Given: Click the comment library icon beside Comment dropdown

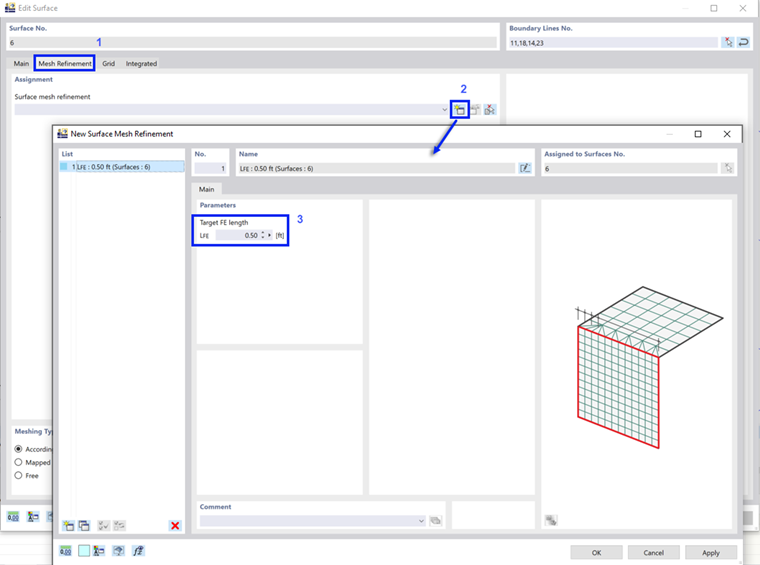Looking at the screenshot, I should [436, 521].
